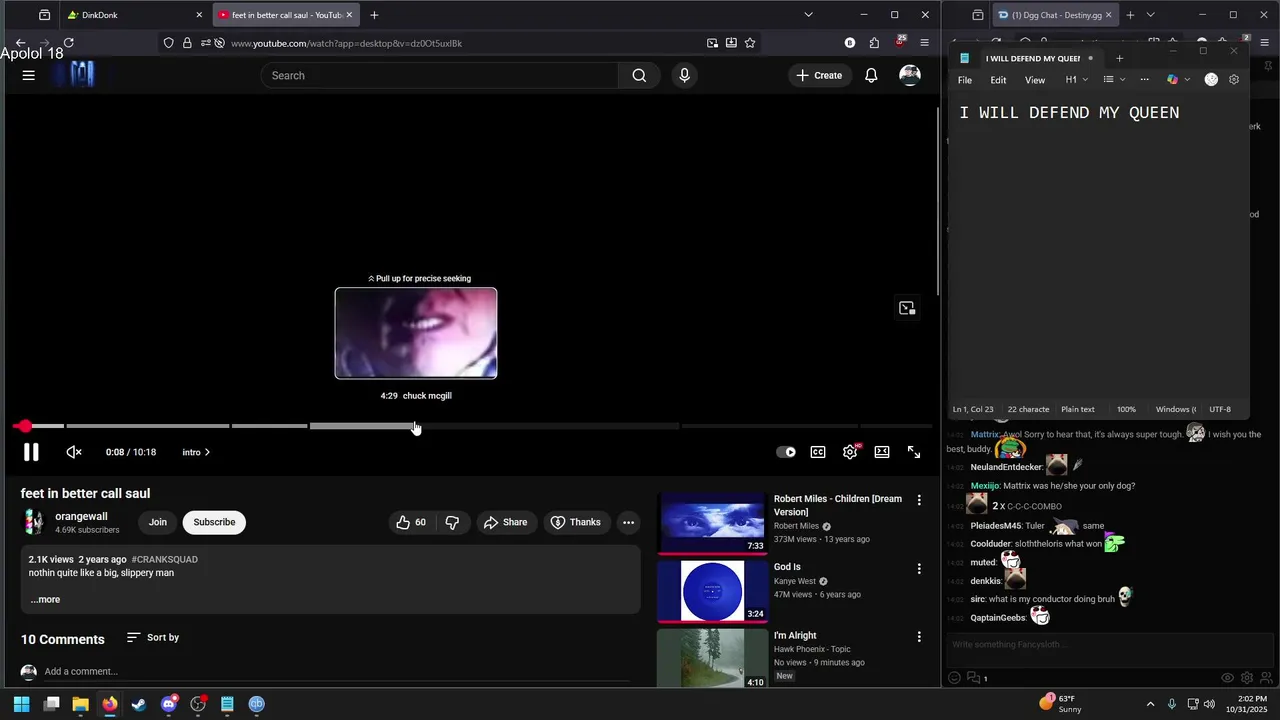The image size is (1280, 720).
Task: Open the emote picker in Dgg chat
Action: [954, 678]
